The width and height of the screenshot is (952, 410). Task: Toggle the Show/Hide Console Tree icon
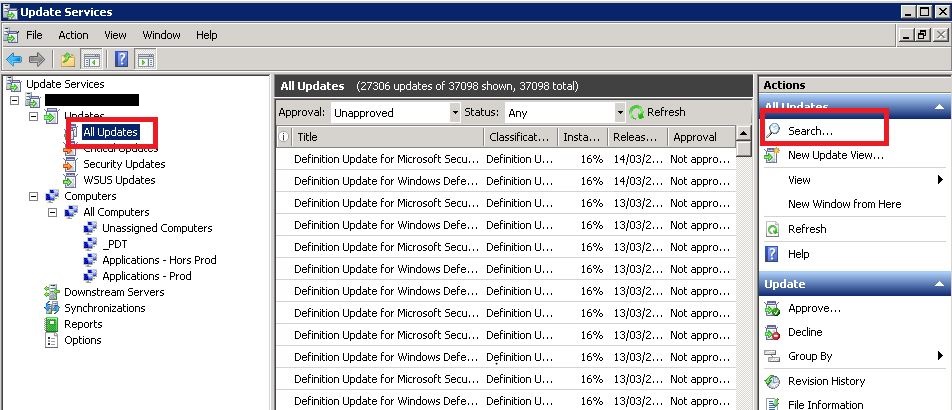(92, 60)
